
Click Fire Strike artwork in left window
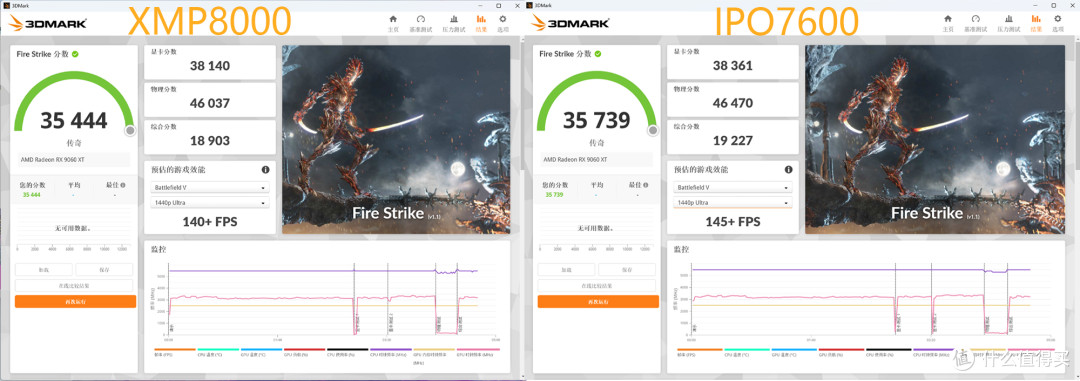point(396,140)
